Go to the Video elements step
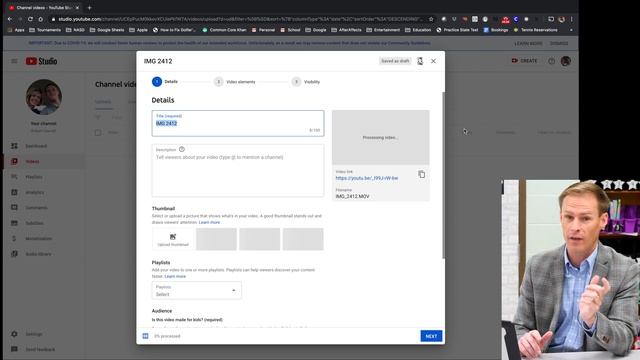This screenshot has width=640, height=360. click(x=235, y=82)
